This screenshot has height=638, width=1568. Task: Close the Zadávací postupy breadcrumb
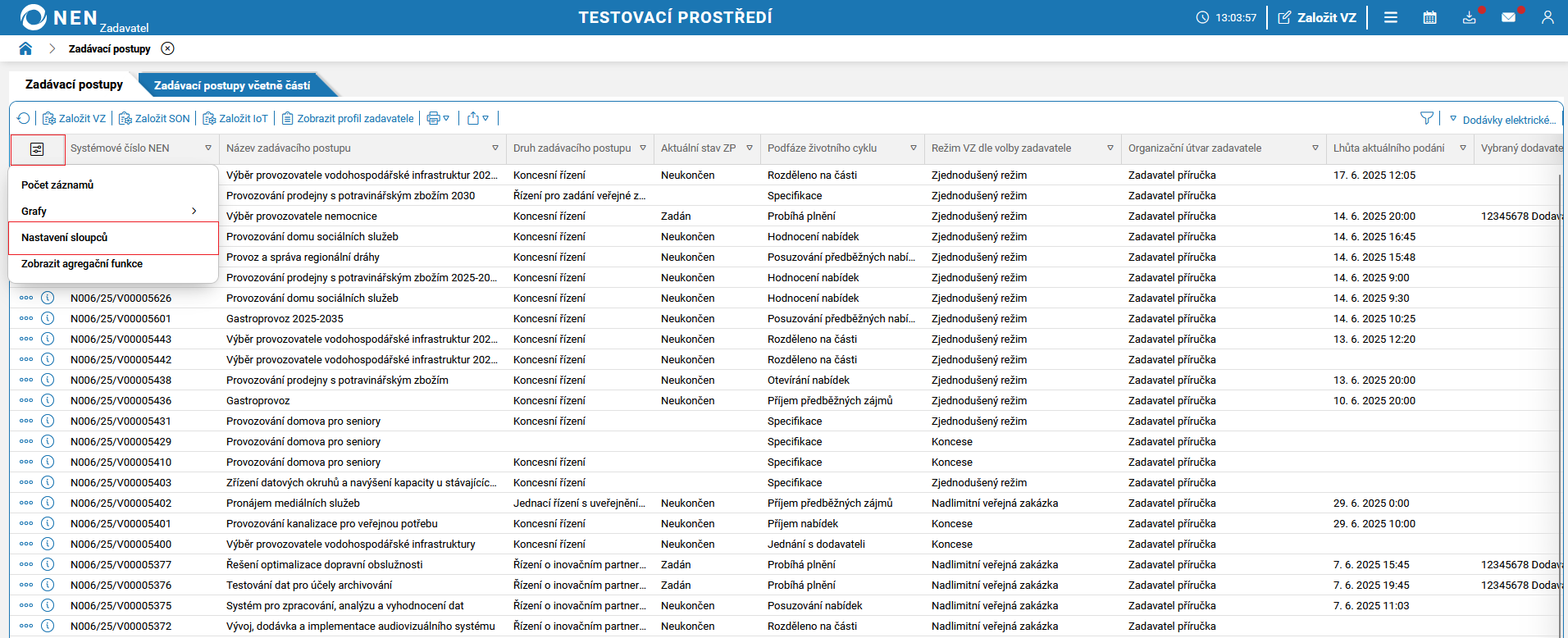167,48
